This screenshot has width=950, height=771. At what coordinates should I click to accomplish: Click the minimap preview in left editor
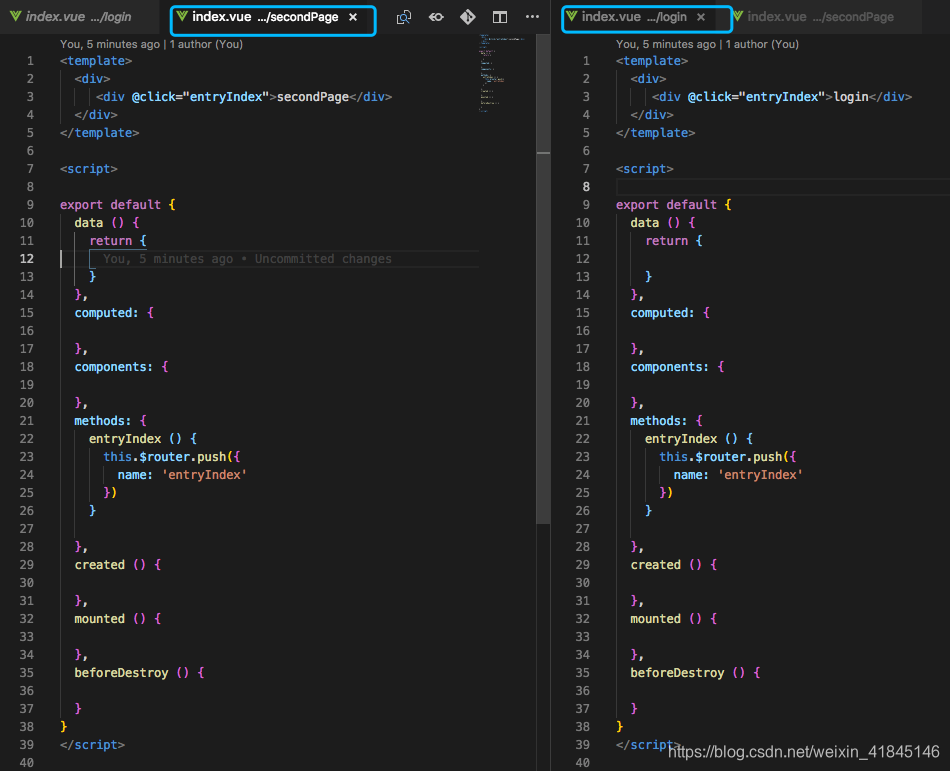point(502,74)
